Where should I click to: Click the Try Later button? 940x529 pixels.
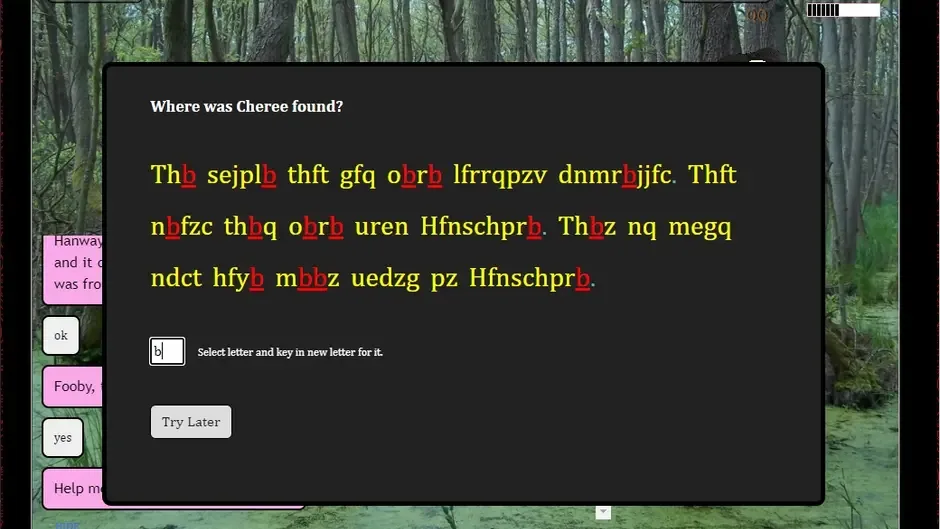tap(191, 422)
